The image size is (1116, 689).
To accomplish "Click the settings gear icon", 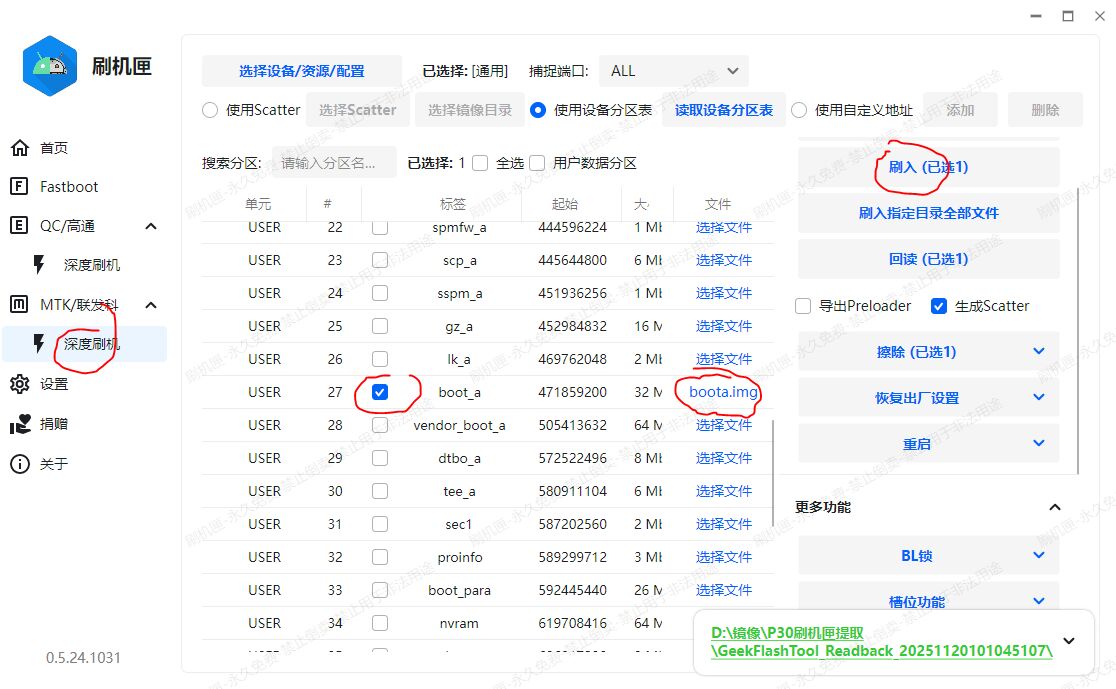I will coord(19,384).
